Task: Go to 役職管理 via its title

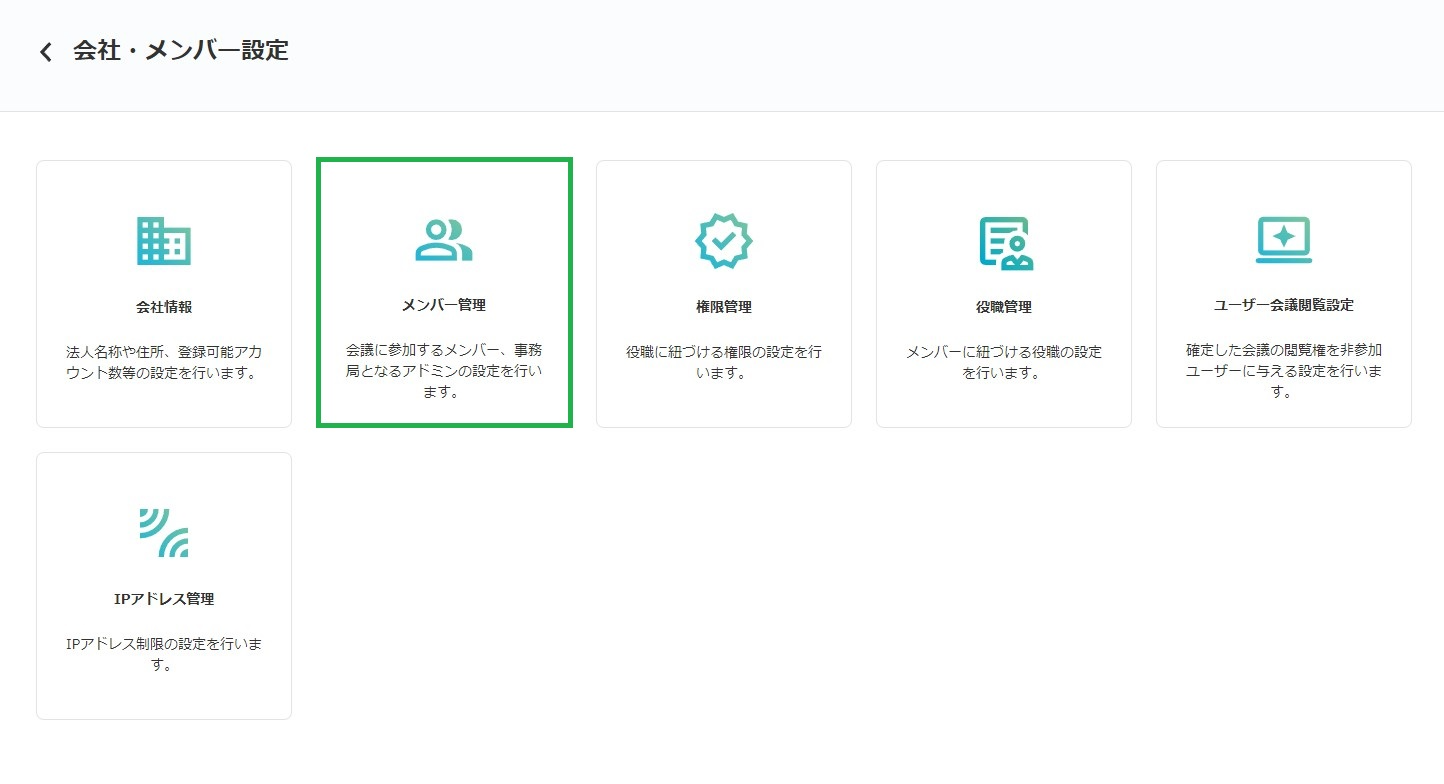Action: click(x=1004, y=307)
